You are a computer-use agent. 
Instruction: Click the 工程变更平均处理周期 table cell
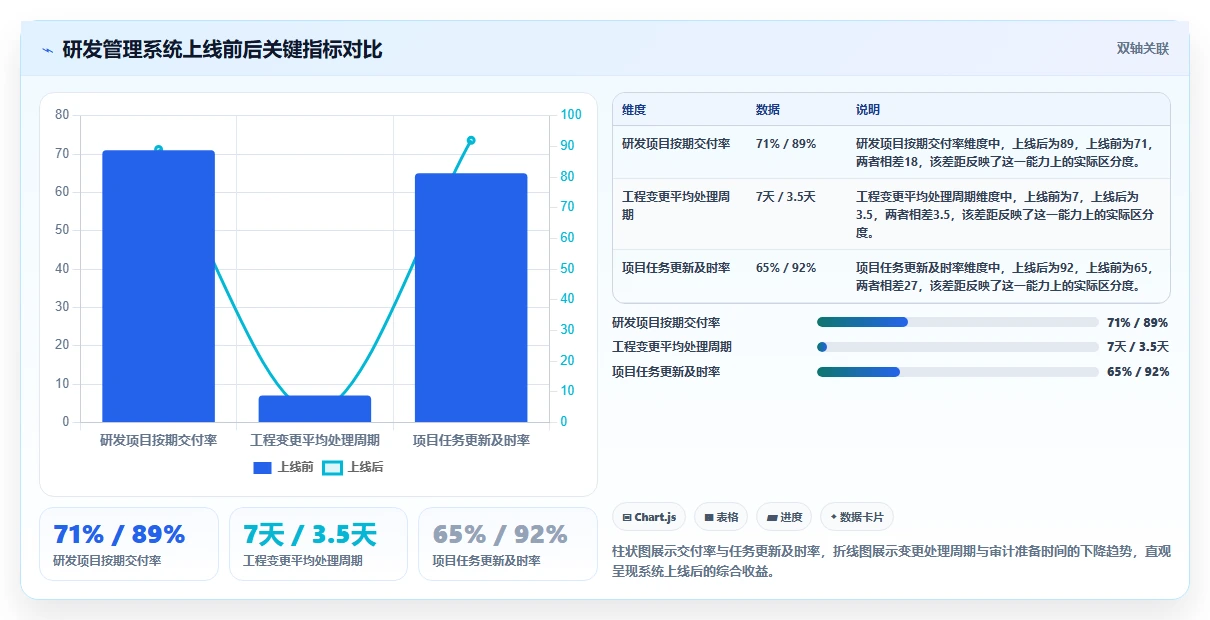coord(676,205)
